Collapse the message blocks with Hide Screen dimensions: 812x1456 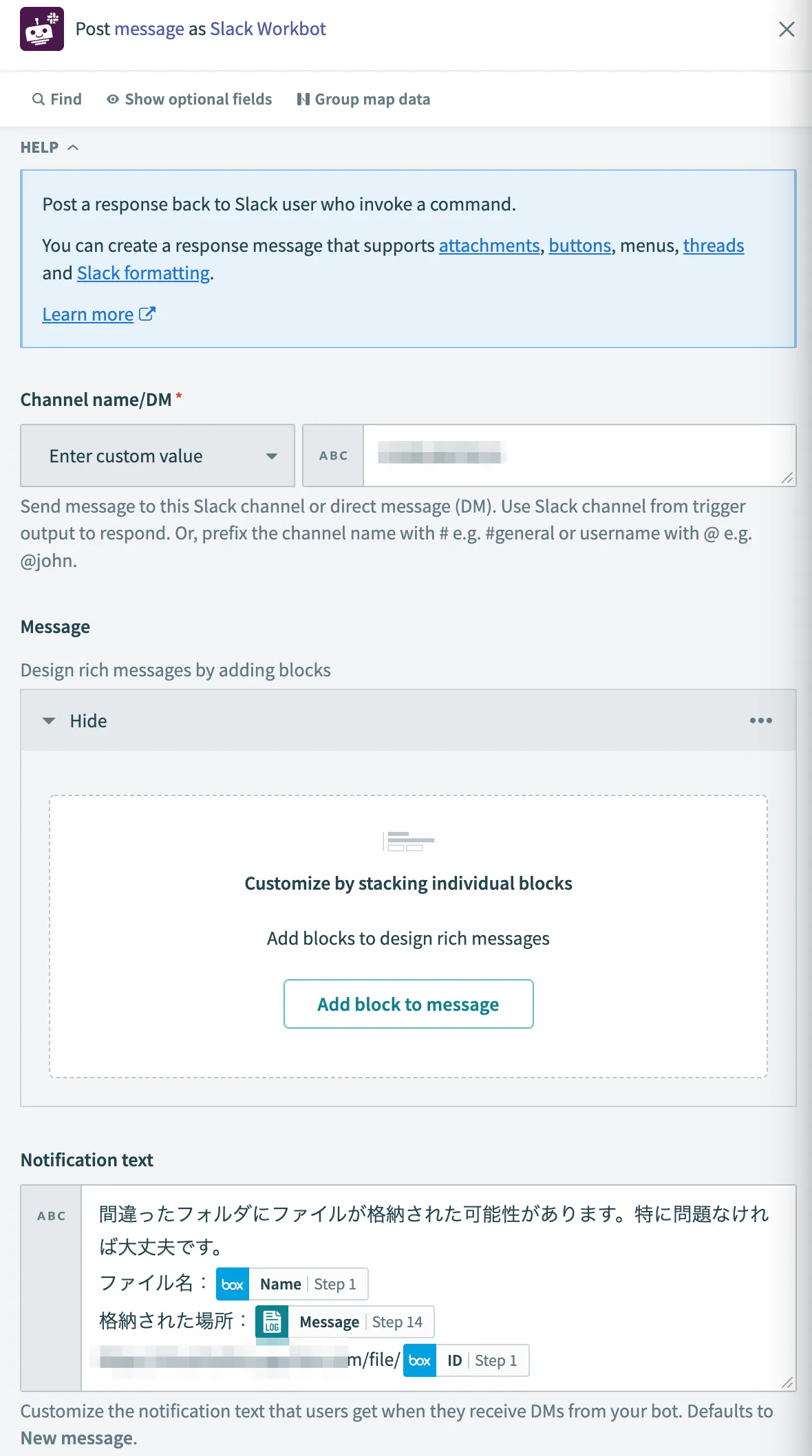tap(75, 720)
